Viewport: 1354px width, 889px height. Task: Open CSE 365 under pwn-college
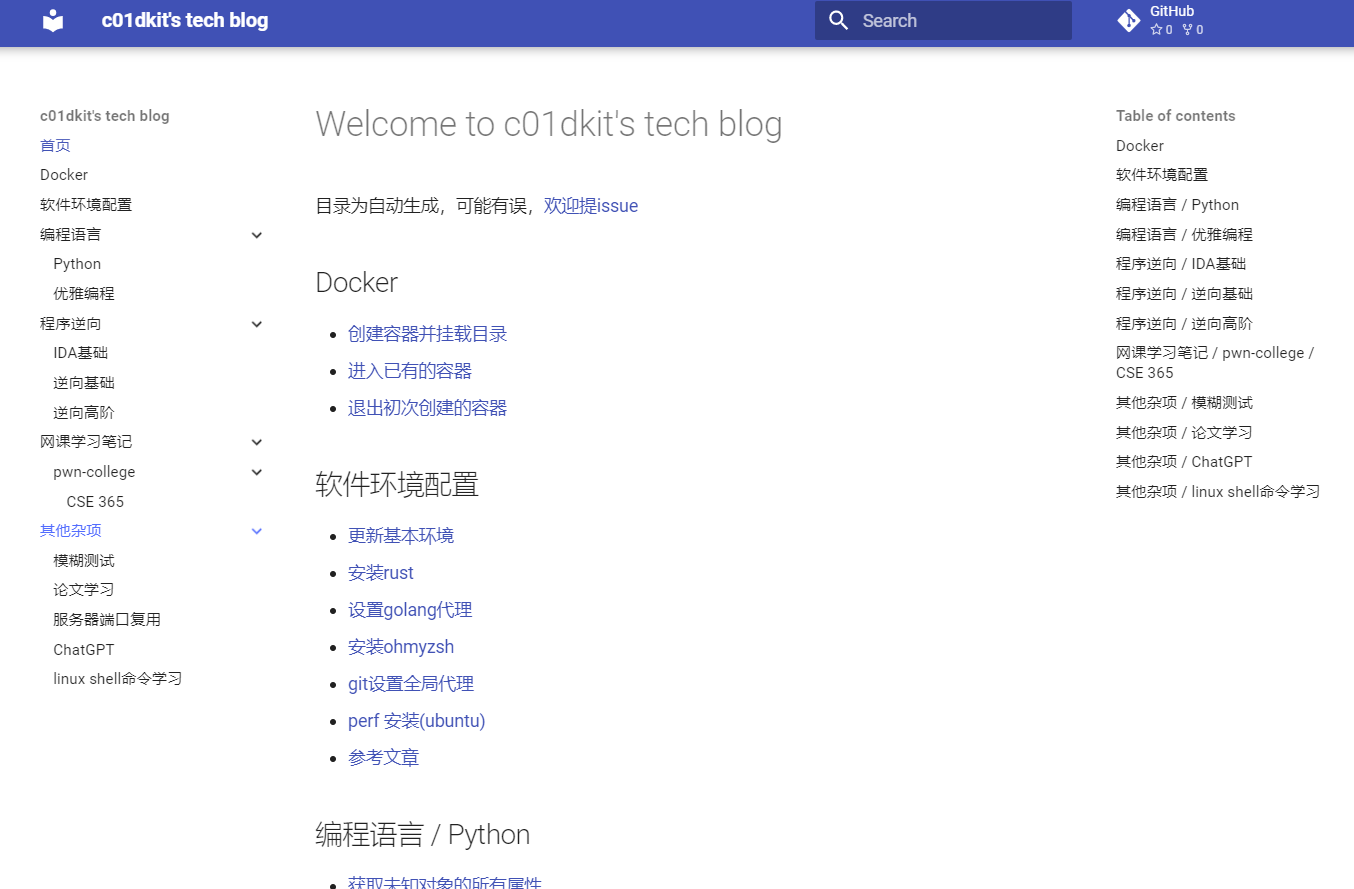95,501
